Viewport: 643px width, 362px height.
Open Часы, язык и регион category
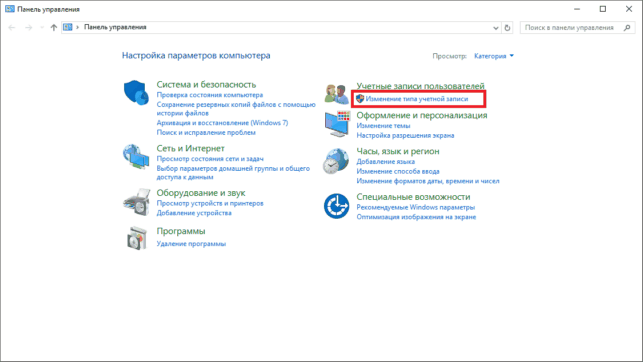point(398,151)
